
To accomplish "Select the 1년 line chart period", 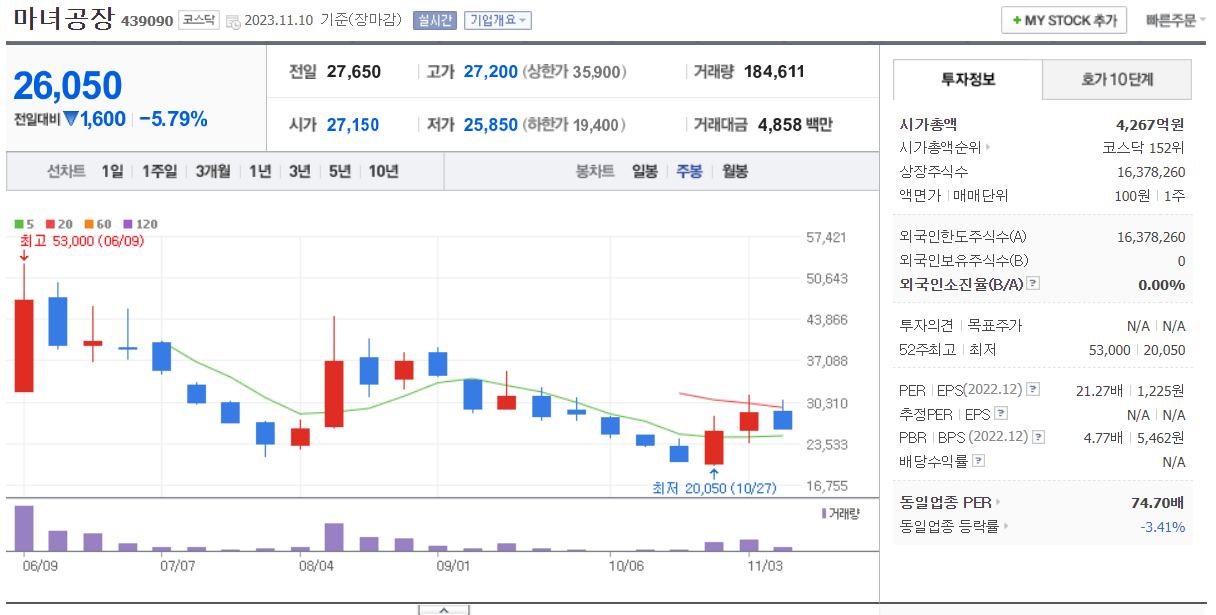I will pos(260,171).
